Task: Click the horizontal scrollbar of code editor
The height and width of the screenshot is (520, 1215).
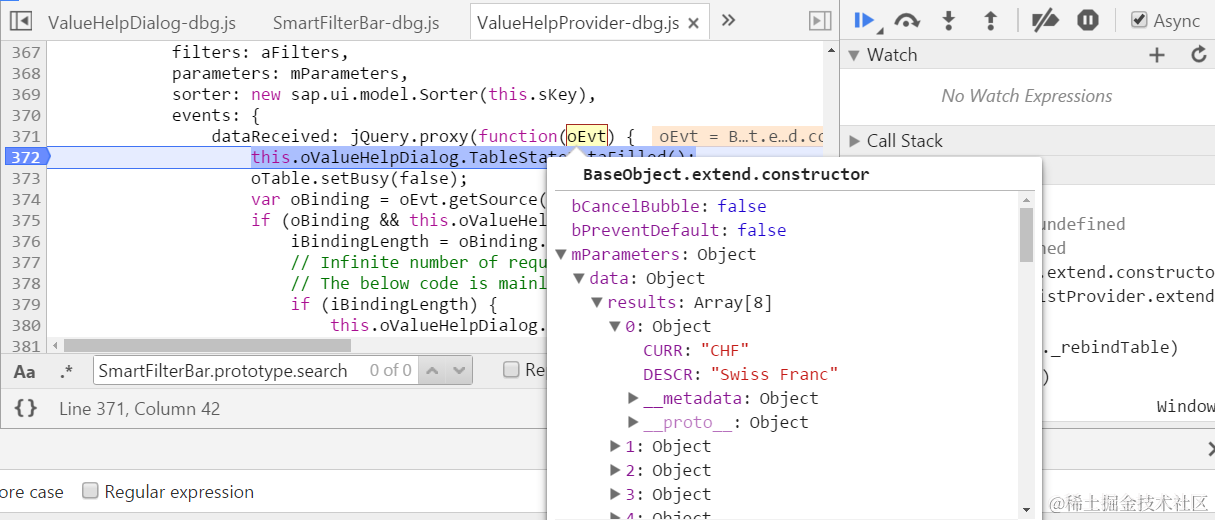Action: [207, 345]
